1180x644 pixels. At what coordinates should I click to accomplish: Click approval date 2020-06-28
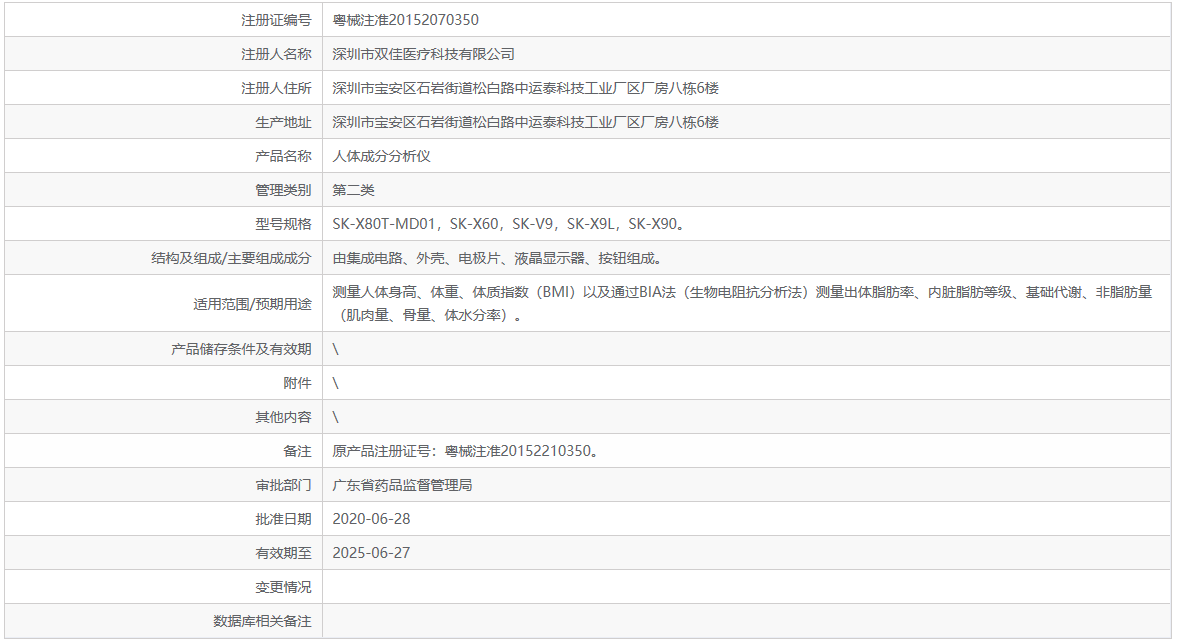tap(370, 518)
